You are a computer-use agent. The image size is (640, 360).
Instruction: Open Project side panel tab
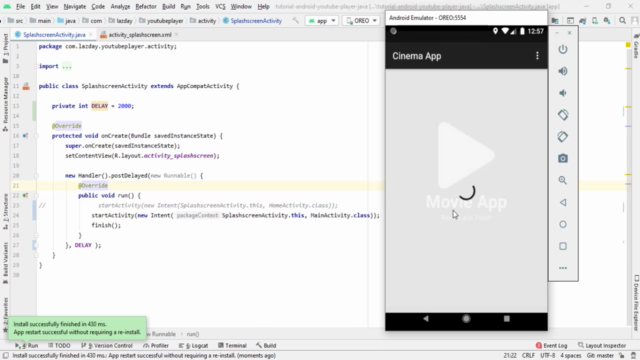pyautogui.click(x=5, y=49)
